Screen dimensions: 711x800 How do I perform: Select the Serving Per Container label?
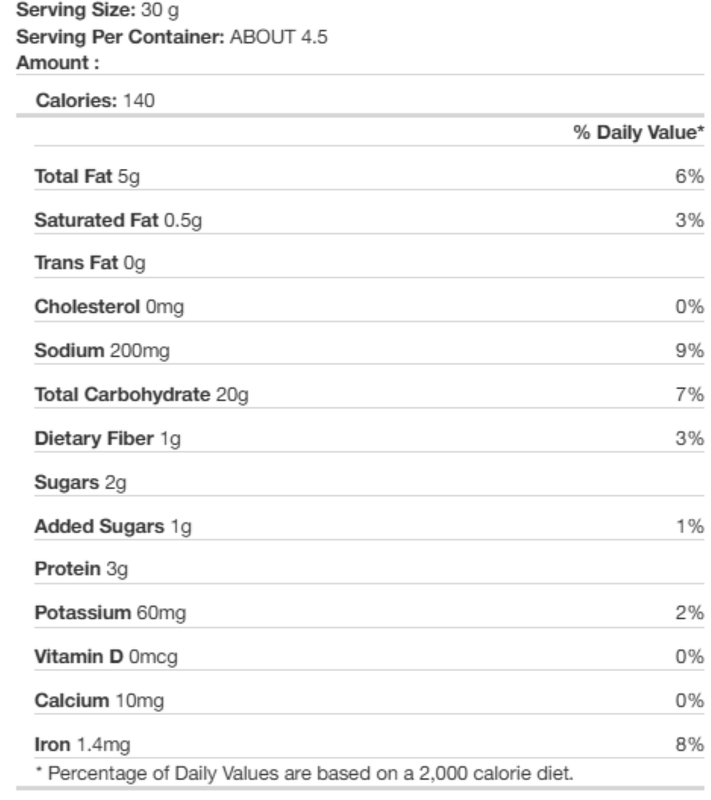click(x=120, y=37)
